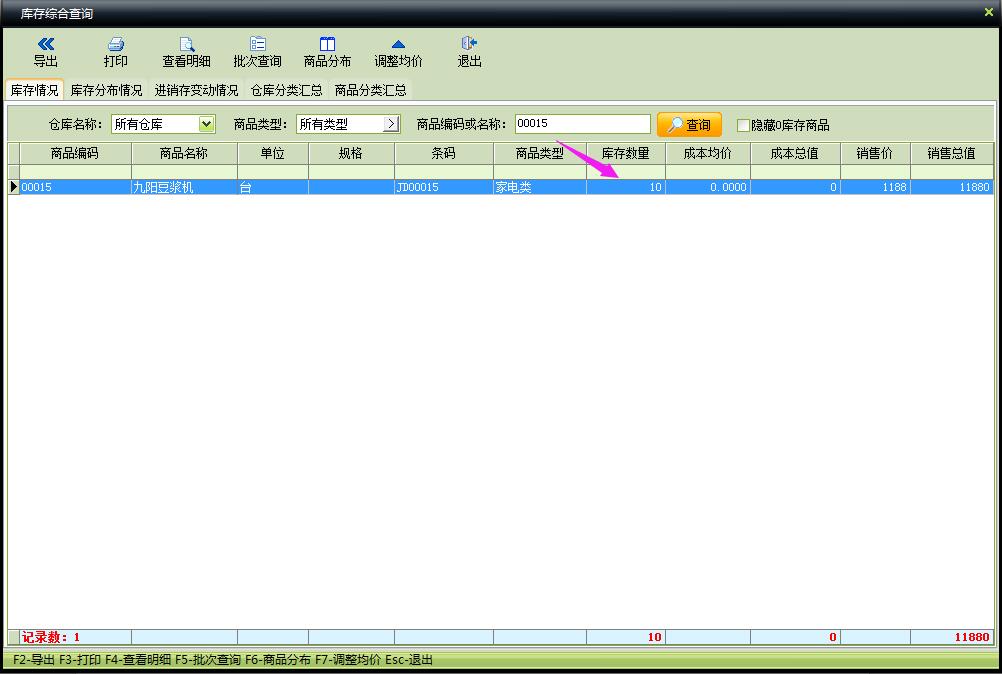Click the 条码 column header
This screenshot has height=674, width=1002.
[x=443, y=153]
